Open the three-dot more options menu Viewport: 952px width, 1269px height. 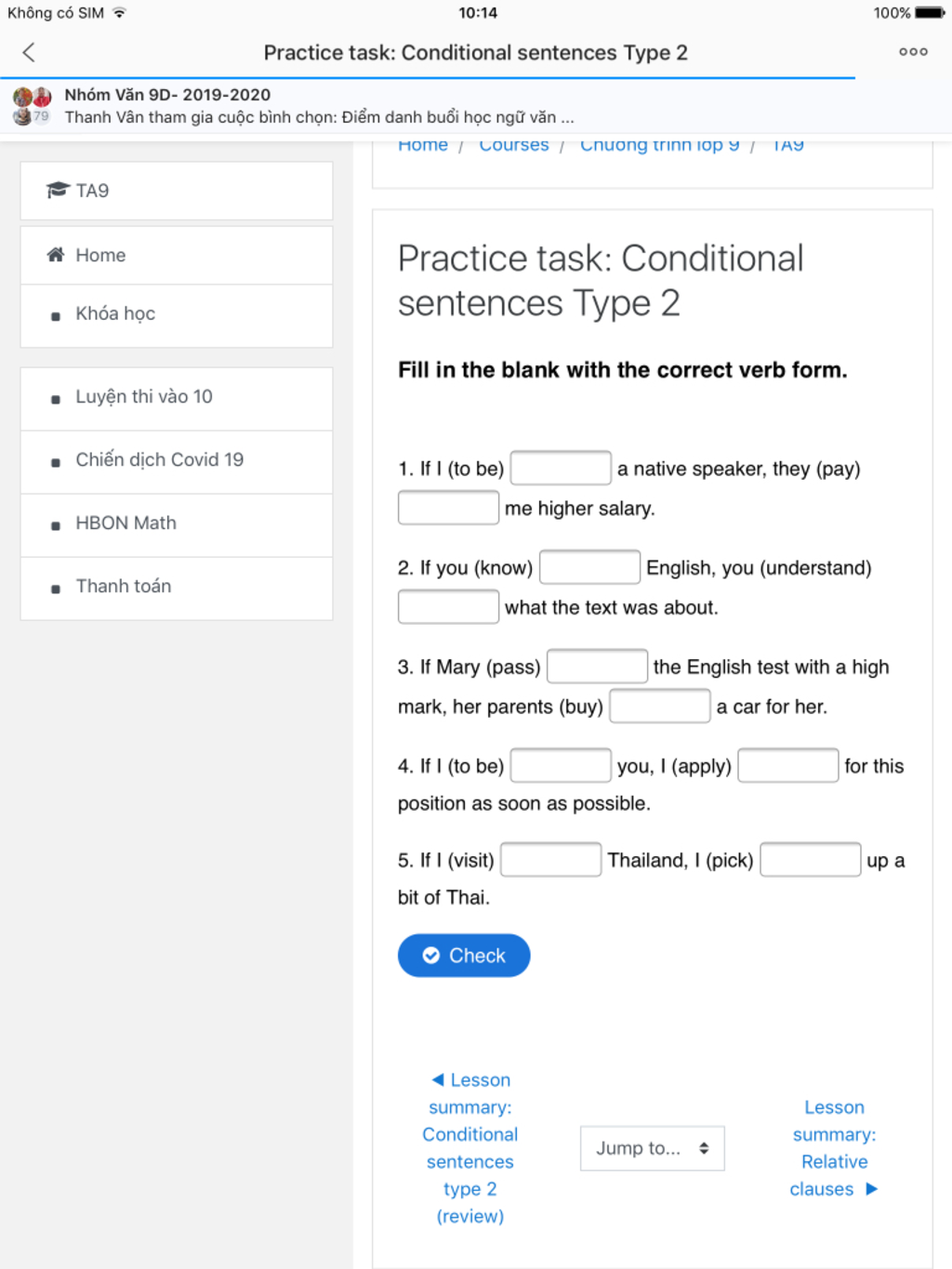click(x=913, y=52)
